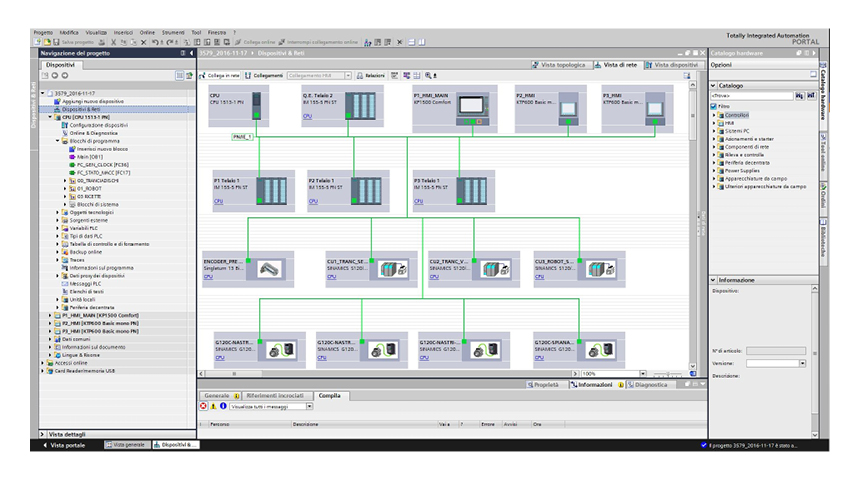The width and height of the screenshot is (860, 480).
Task: Click the Collega in rete button
Action: (x=219, y=76)
